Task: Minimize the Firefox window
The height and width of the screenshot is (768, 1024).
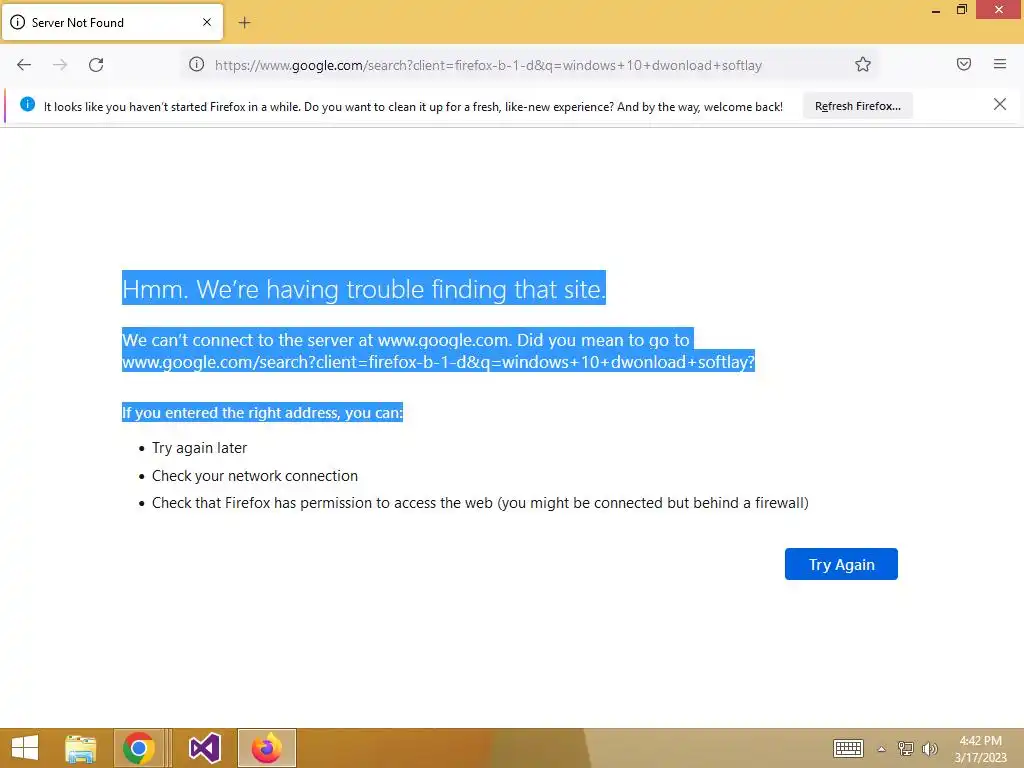Action: click(x=936, y=10)
